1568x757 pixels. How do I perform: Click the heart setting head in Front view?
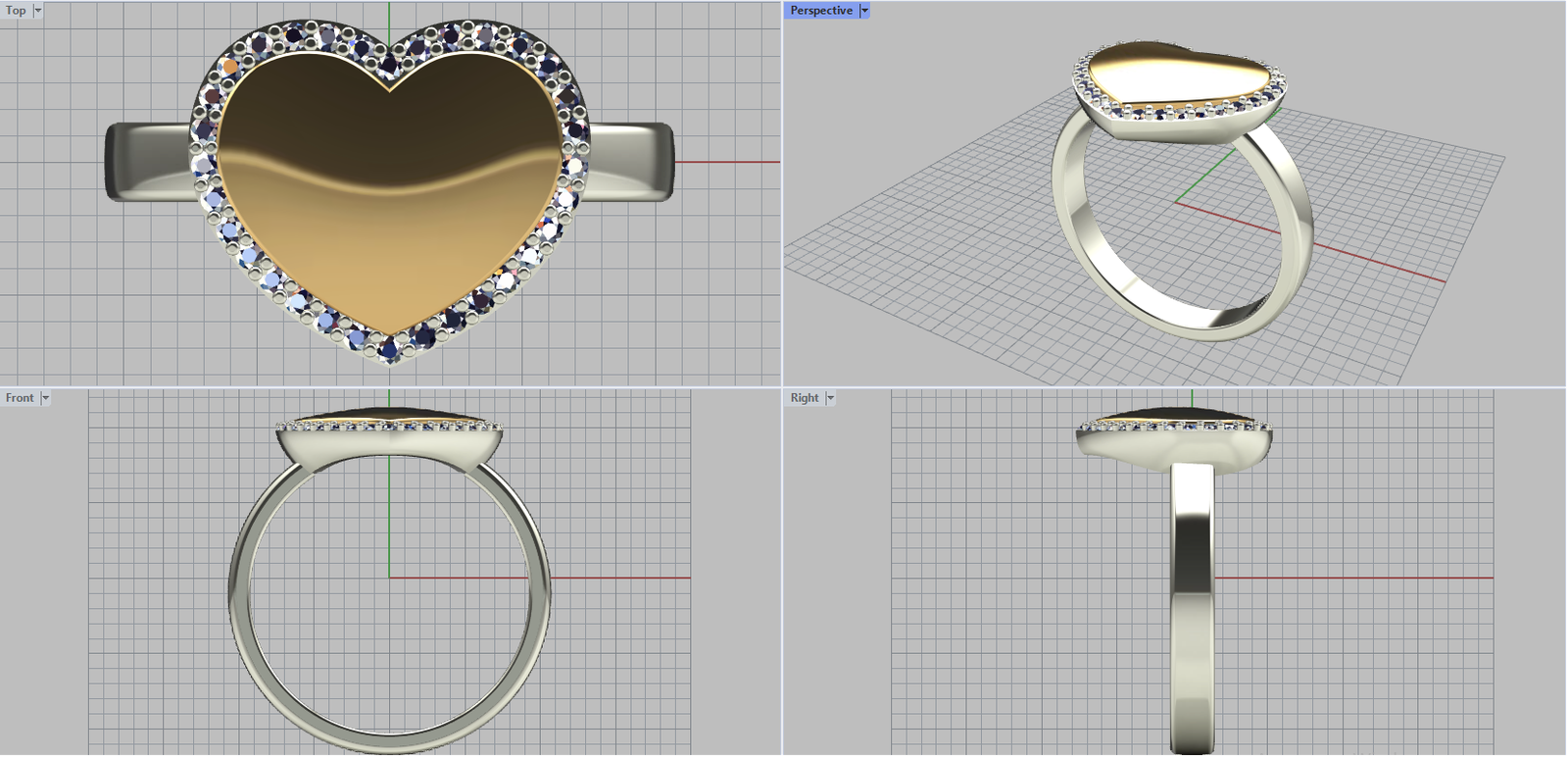click(389, 446)
